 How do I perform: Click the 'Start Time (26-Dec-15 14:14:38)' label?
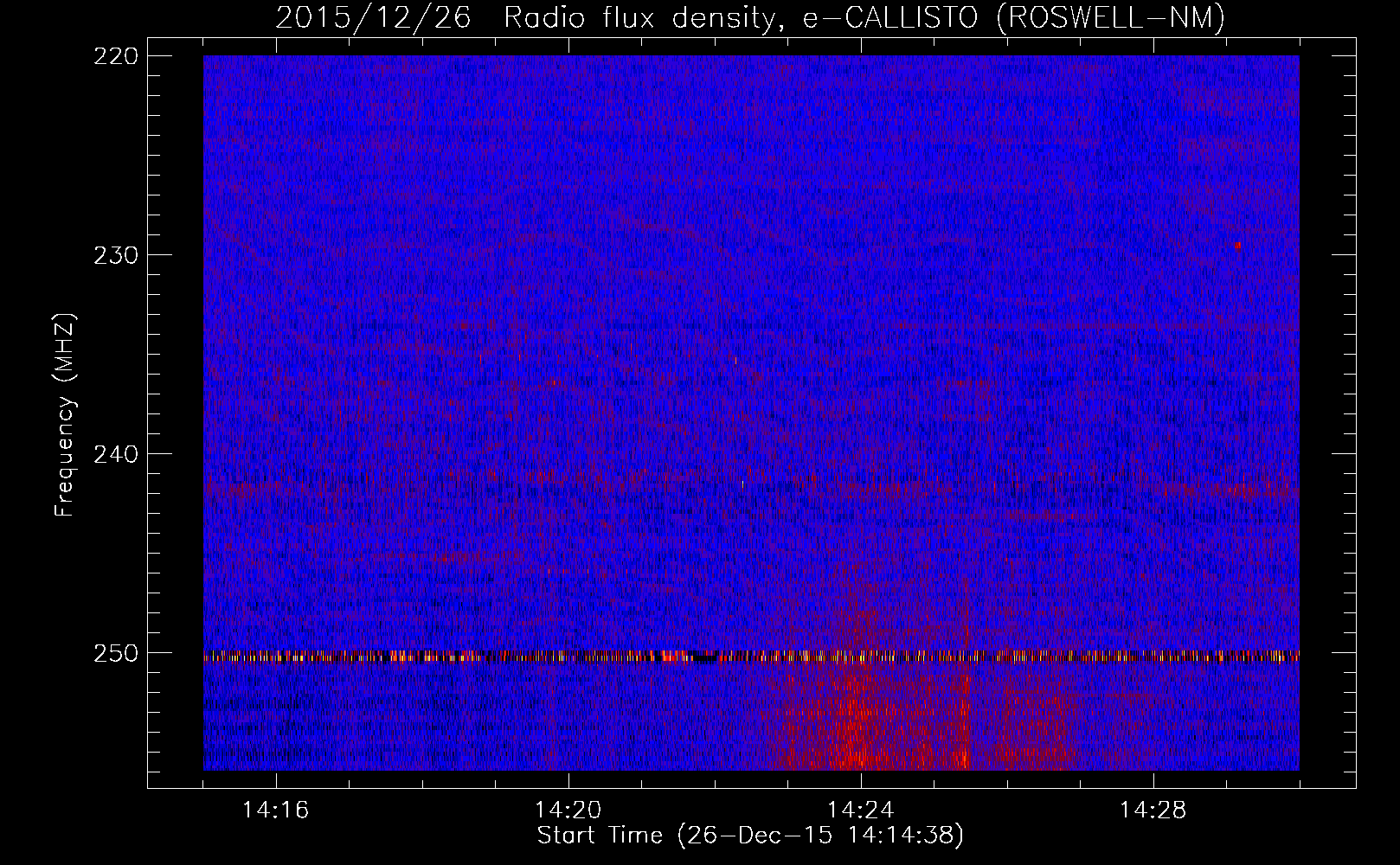click(x=750, y=836)
